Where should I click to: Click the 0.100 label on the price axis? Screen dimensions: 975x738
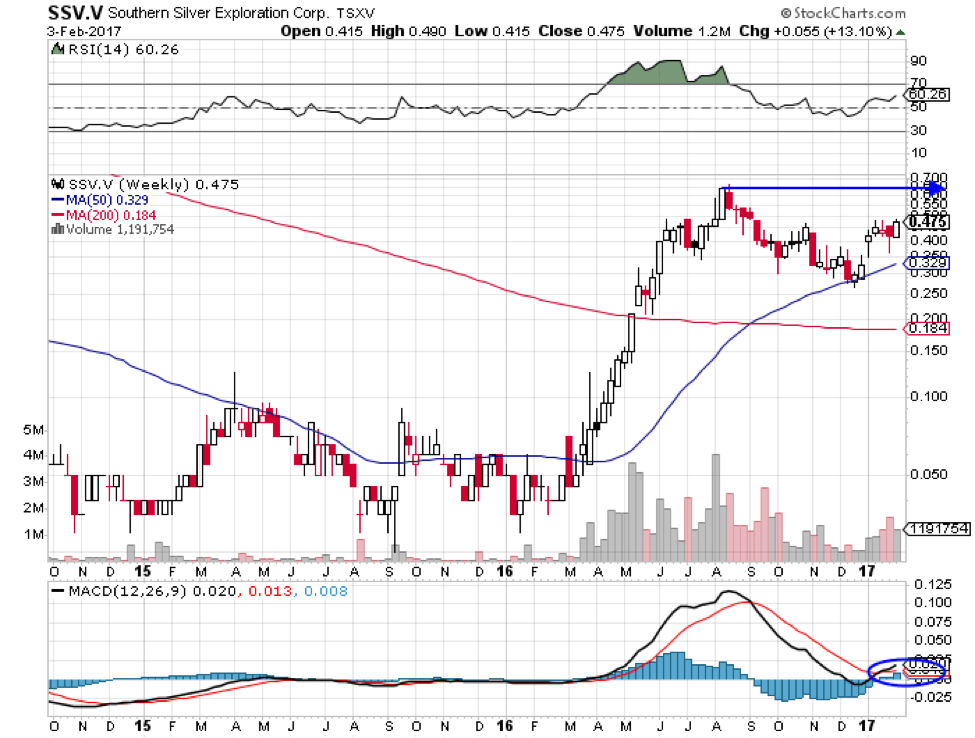pyautogui.click(x=928, y=397)
